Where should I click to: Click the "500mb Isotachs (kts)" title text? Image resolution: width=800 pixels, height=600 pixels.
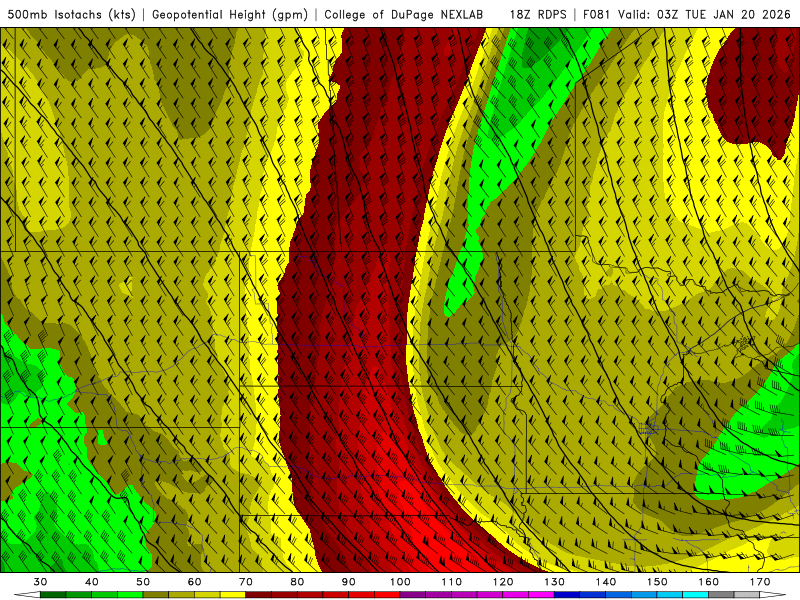[71, 15]
